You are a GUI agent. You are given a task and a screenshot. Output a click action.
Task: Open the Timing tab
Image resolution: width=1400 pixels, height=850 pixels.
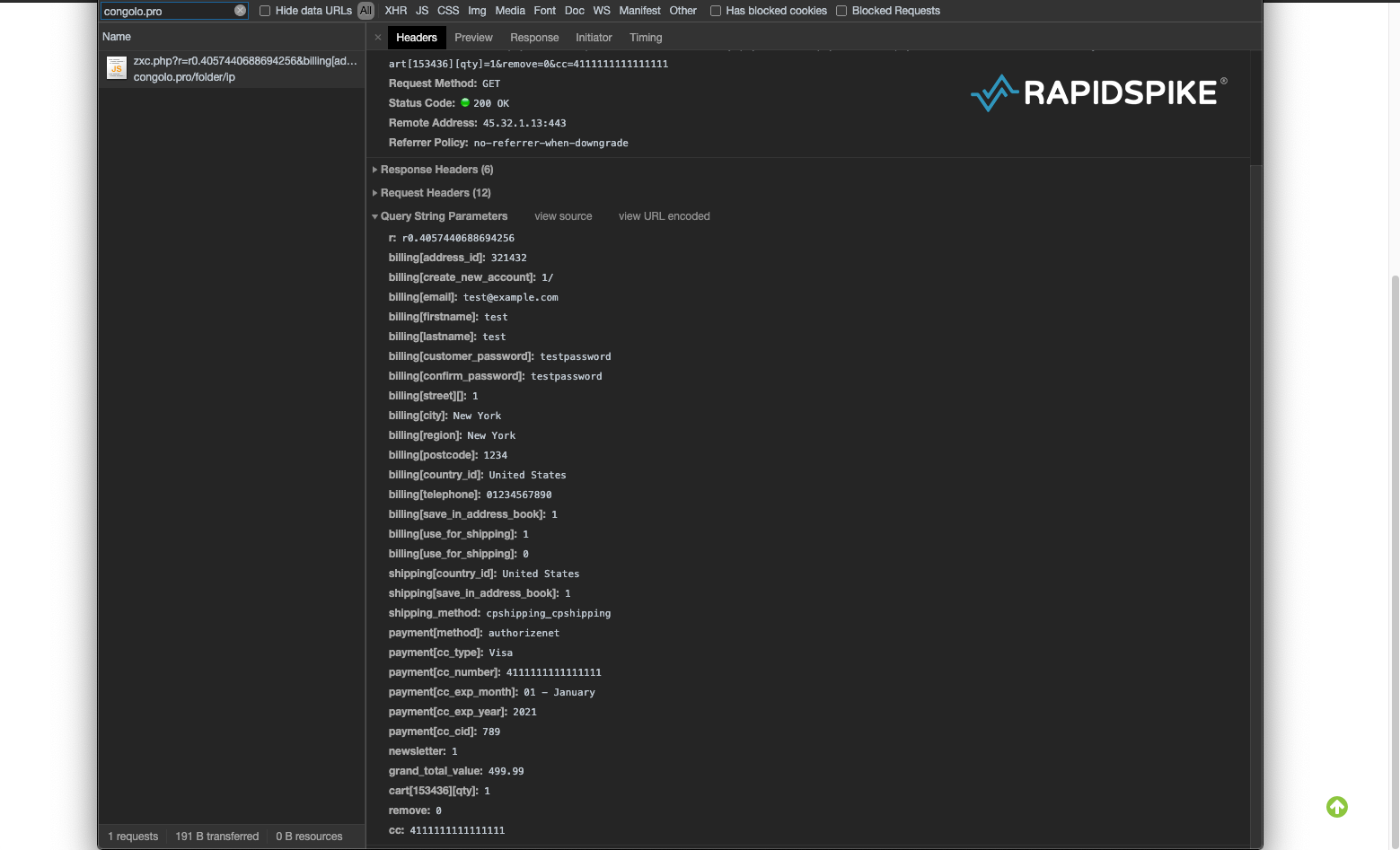coord(646,38)
